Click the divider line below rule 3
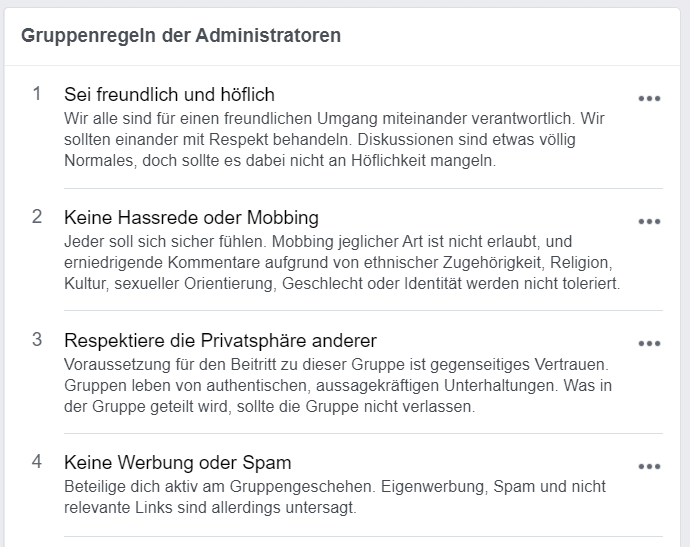690x547 pixels. (x=363, y=433)
